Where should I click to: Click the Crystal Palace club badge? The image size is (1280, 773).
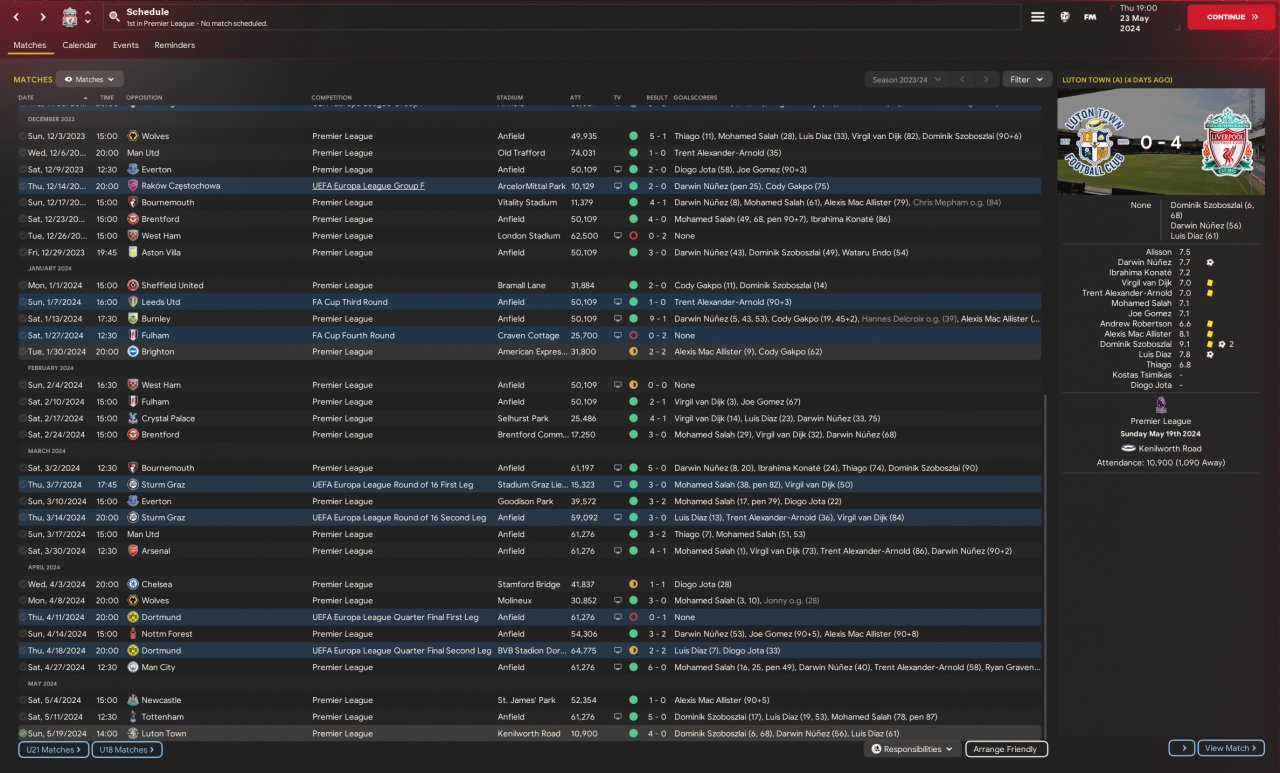133,418
